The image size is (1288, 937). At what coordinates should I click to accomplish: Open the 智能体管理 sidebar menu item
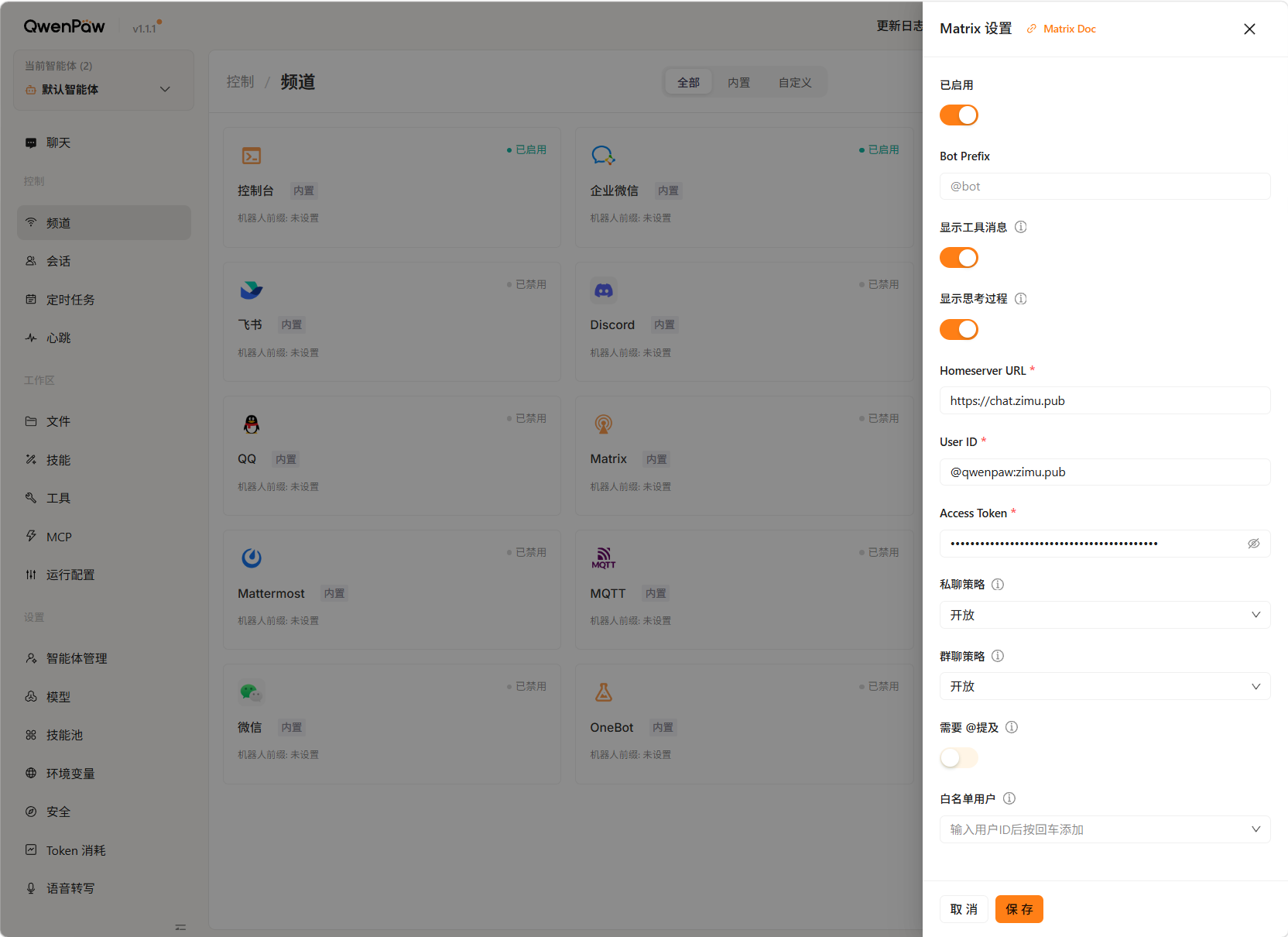tap(104, 658)
